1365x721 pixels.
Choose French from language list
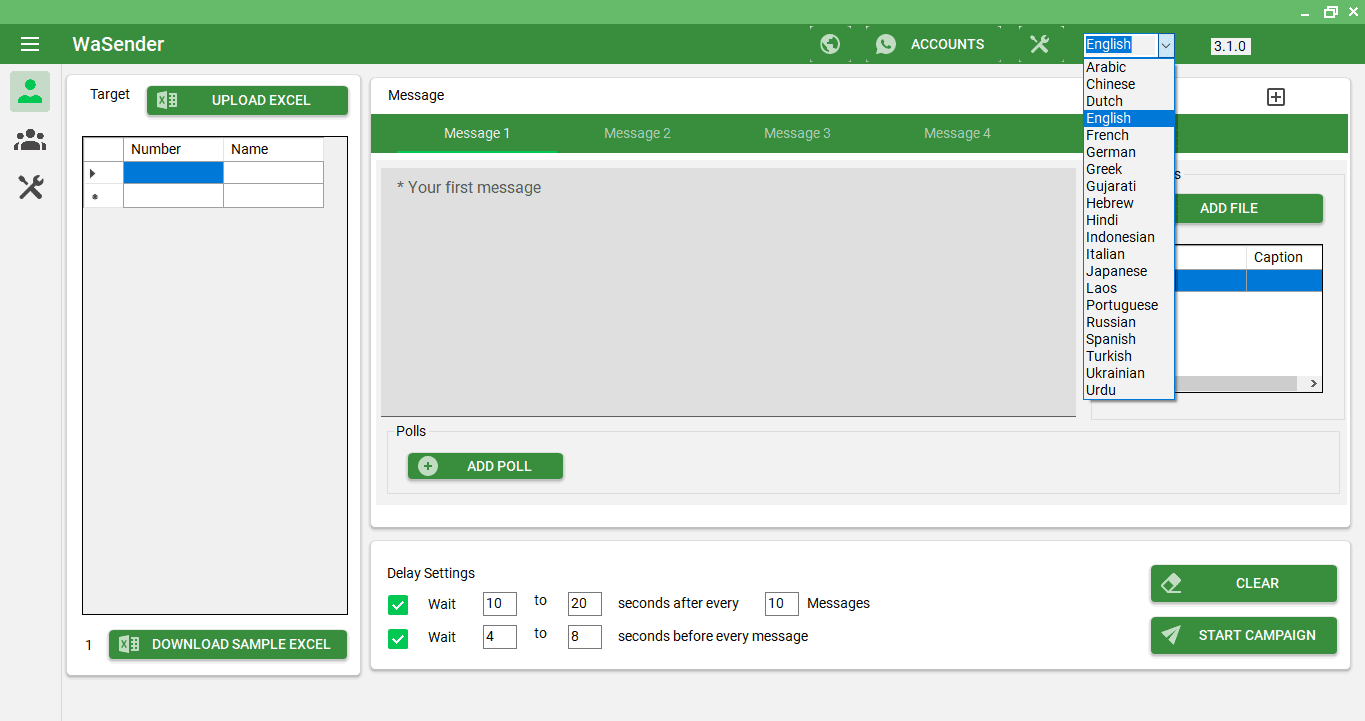click(1129, 135)
